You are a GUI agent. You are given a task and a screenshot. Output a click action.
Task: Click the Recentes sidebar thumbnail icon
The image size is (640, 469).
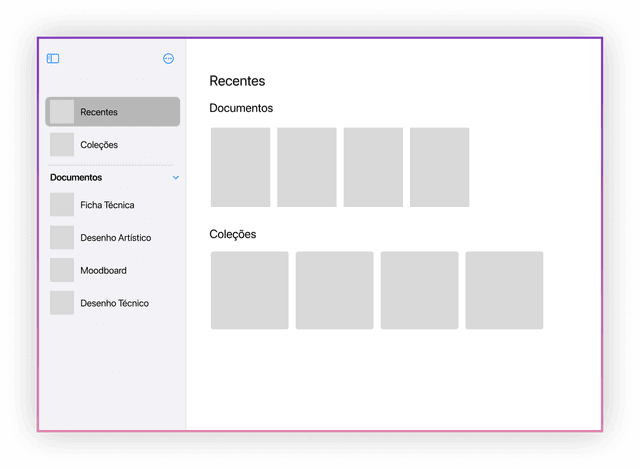click(x=62, y=112)
